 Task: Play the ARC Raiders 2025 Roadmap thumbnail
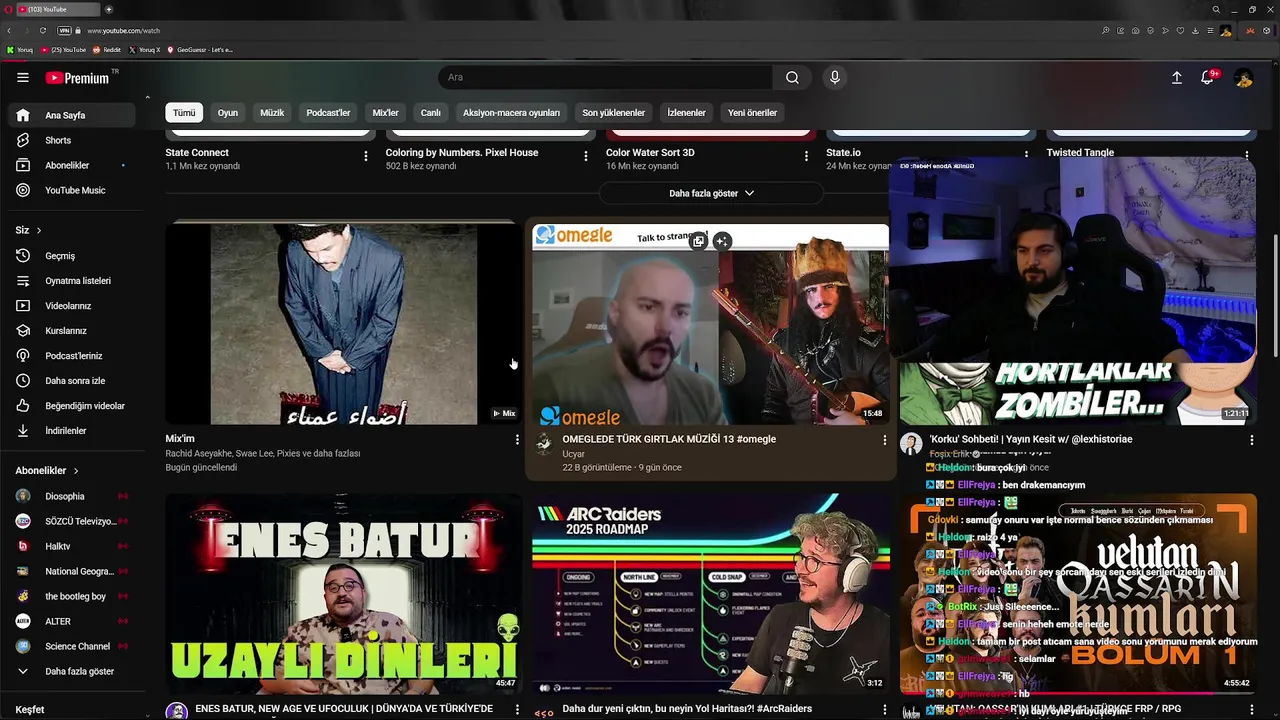click(x=710, y=594)
